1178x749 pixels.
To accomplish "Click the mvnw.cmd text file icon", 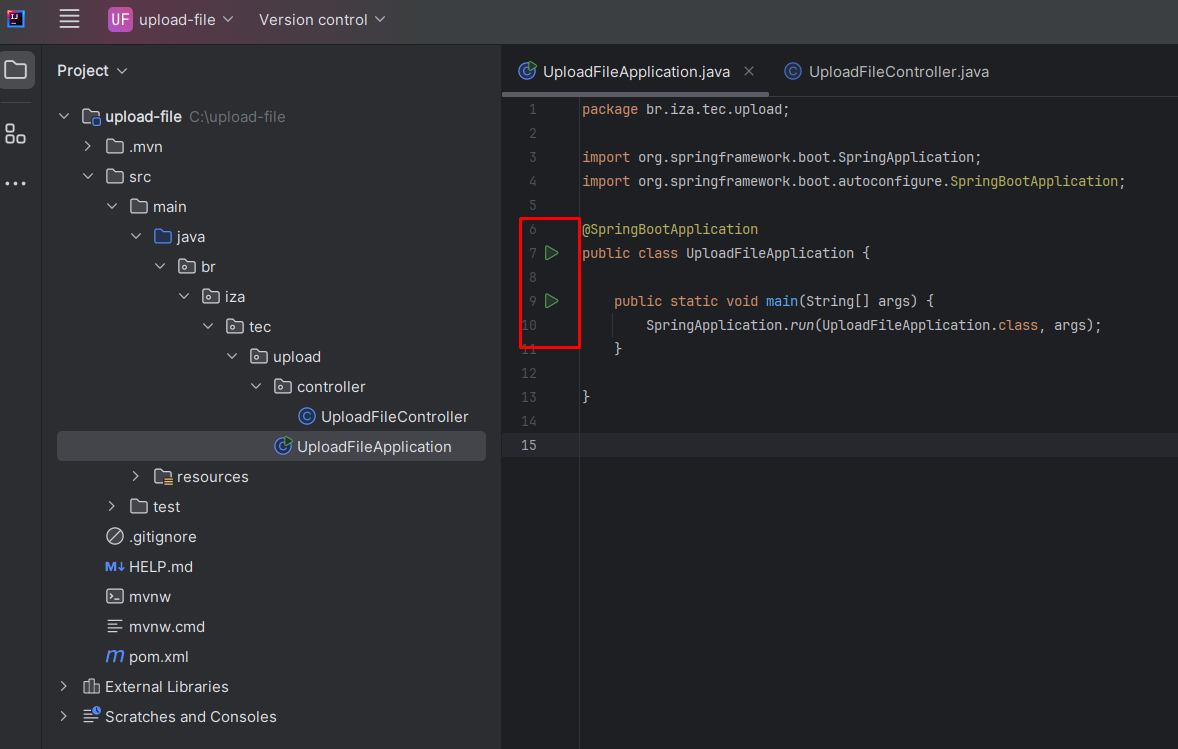I will (115, 627).
